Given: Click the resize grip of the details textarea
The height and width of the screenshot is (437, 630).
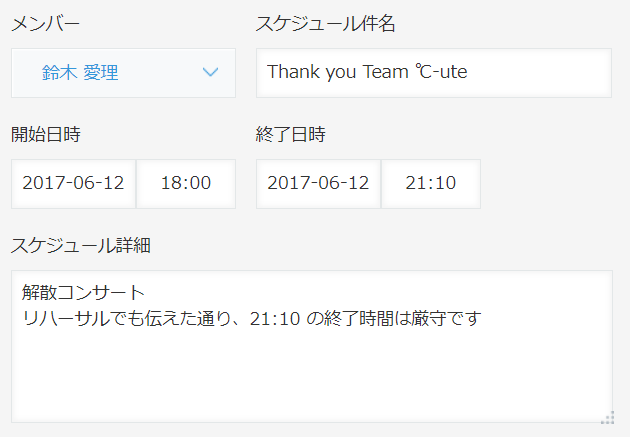Looking at the screenshot, I should 604,416.
